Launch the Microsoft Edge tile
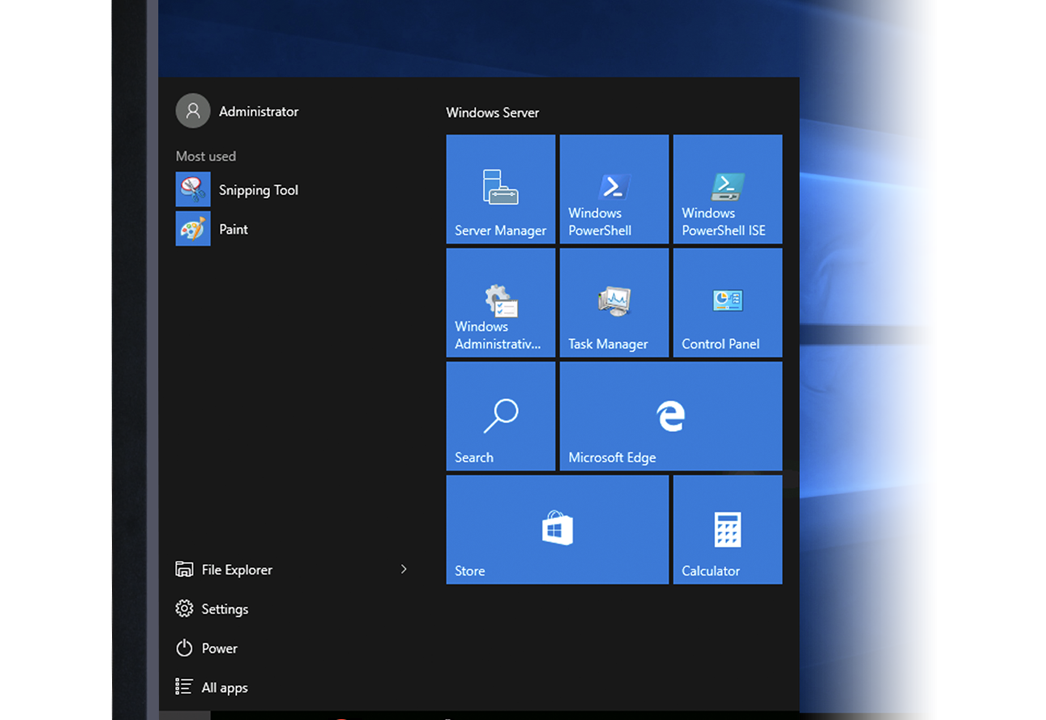 point(670,416)
